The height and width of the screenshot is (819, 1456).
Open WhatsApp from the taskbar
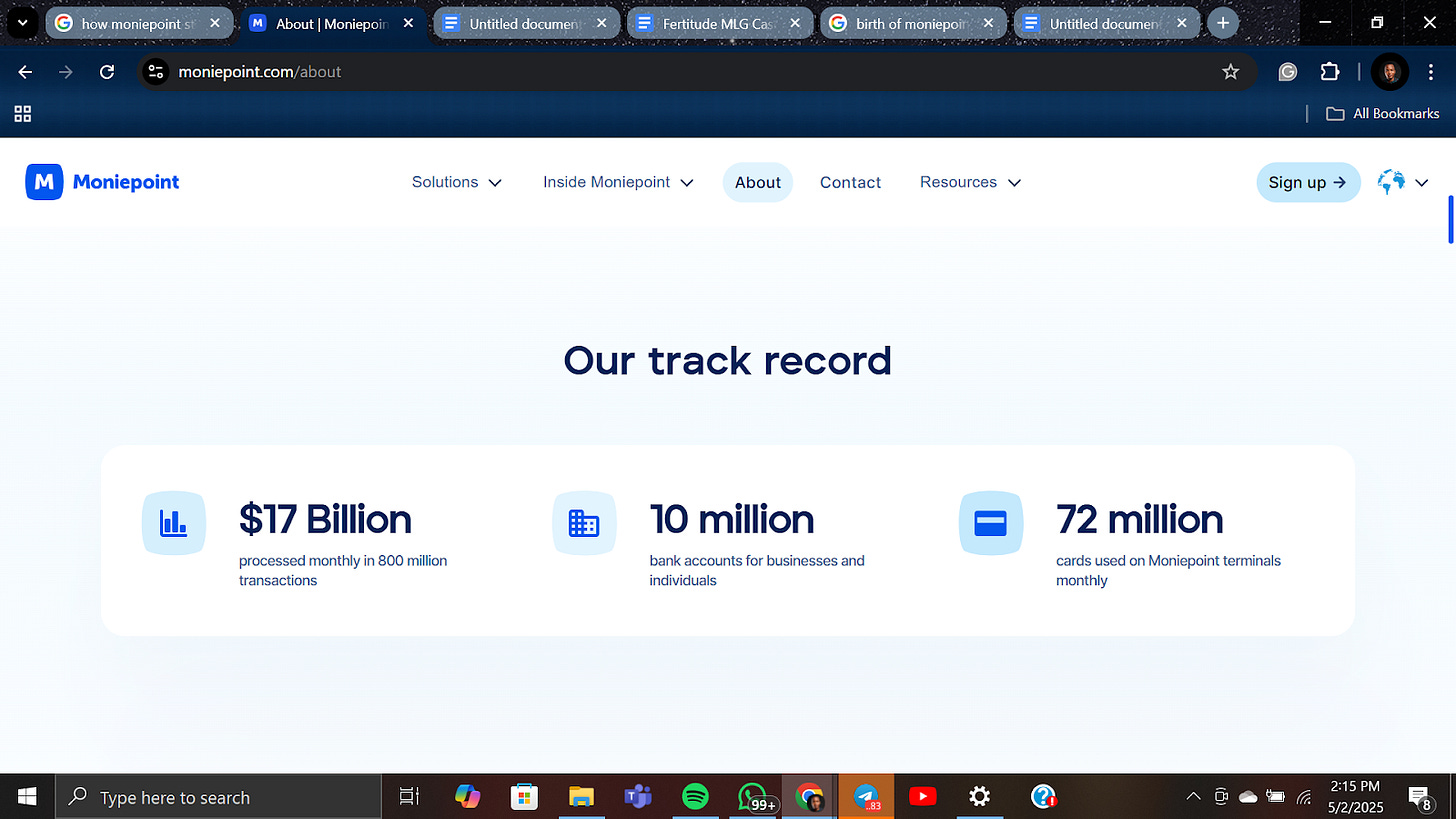click(x=752, y=797)
